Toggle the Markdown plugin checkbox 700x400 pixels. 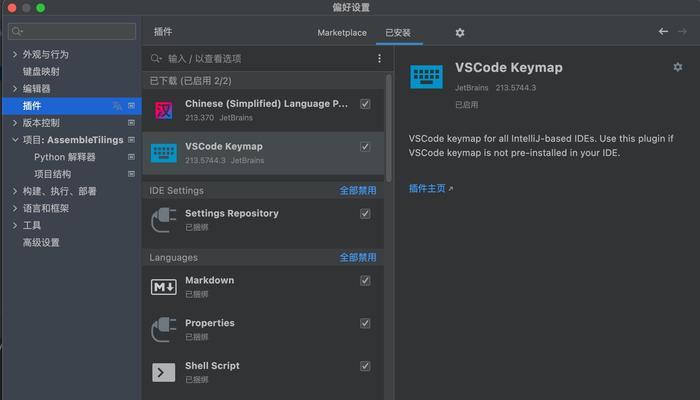365,280
